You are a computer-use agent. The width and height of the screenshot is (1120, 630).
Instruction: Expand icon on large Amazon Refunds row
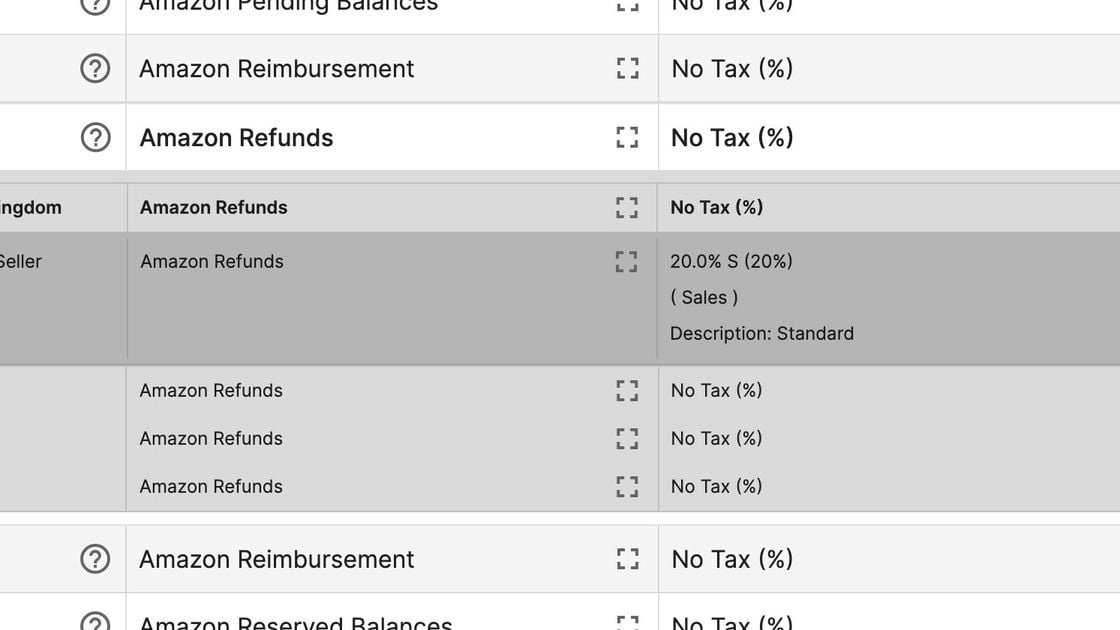627,137
